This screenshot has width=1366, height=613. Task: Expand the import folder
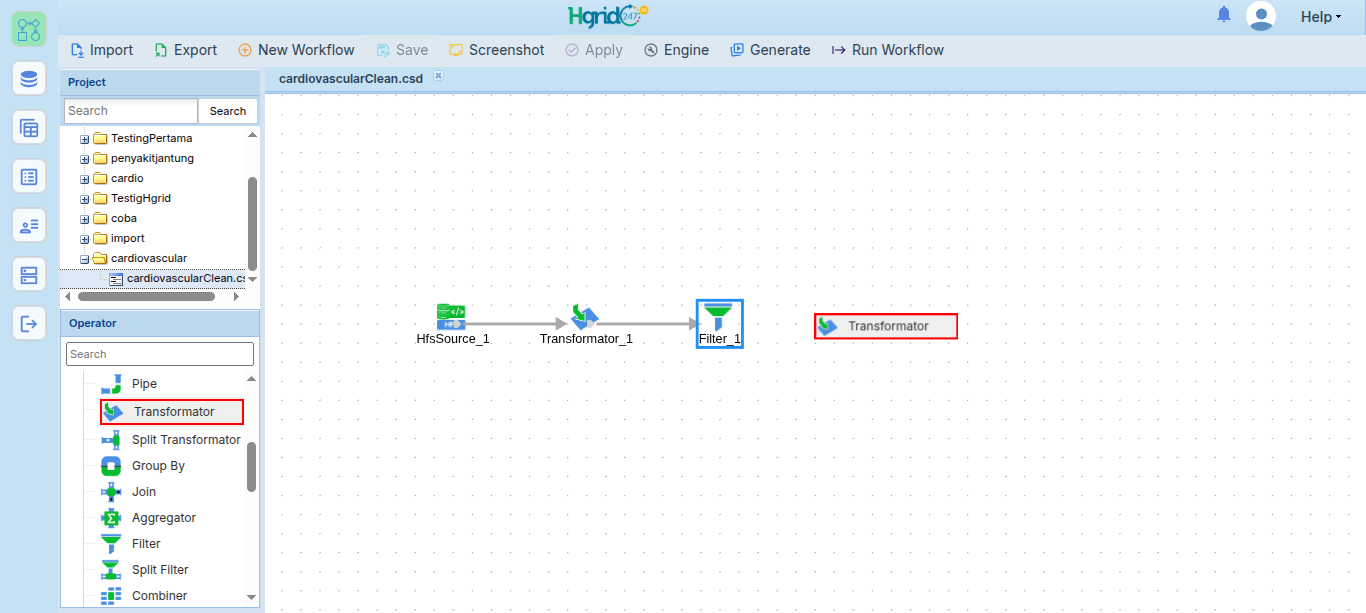85,239
